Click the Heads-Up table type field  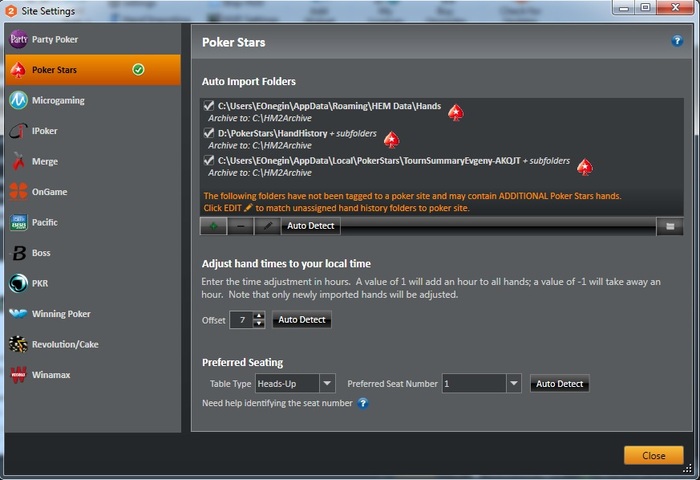(288, 384)
